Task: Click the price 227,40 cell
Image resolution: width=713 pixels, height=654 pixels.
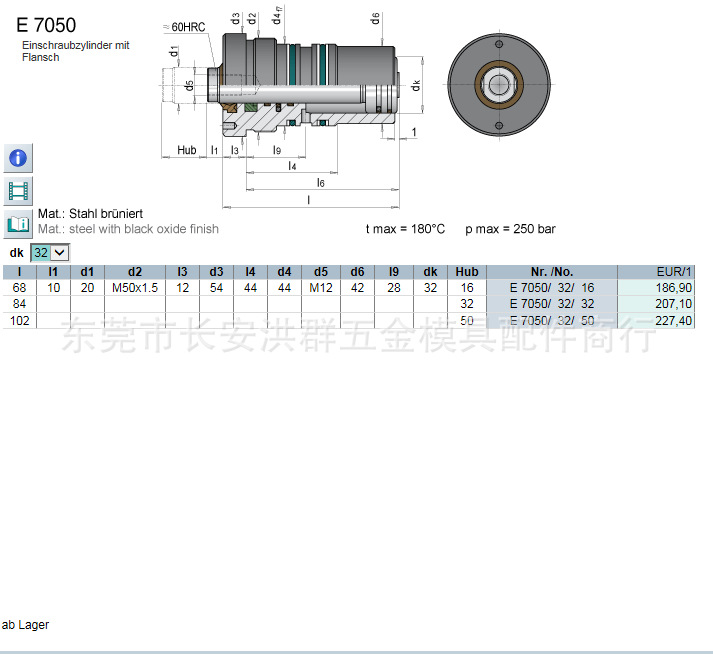Action: [x=673, y=320]
